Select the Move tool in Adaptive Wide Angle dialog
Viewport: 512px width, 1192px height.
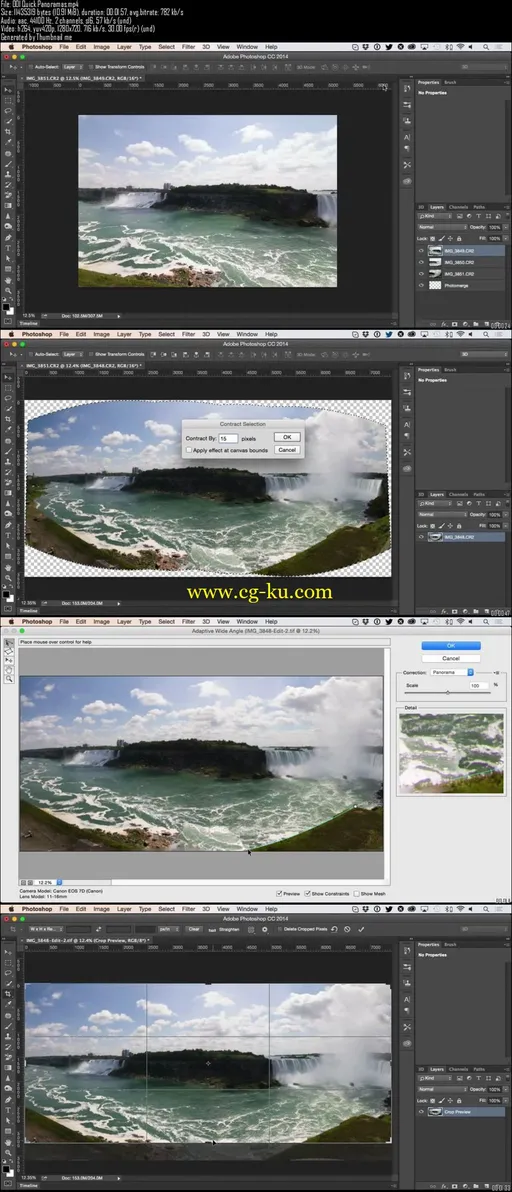[x=9, y=661]
